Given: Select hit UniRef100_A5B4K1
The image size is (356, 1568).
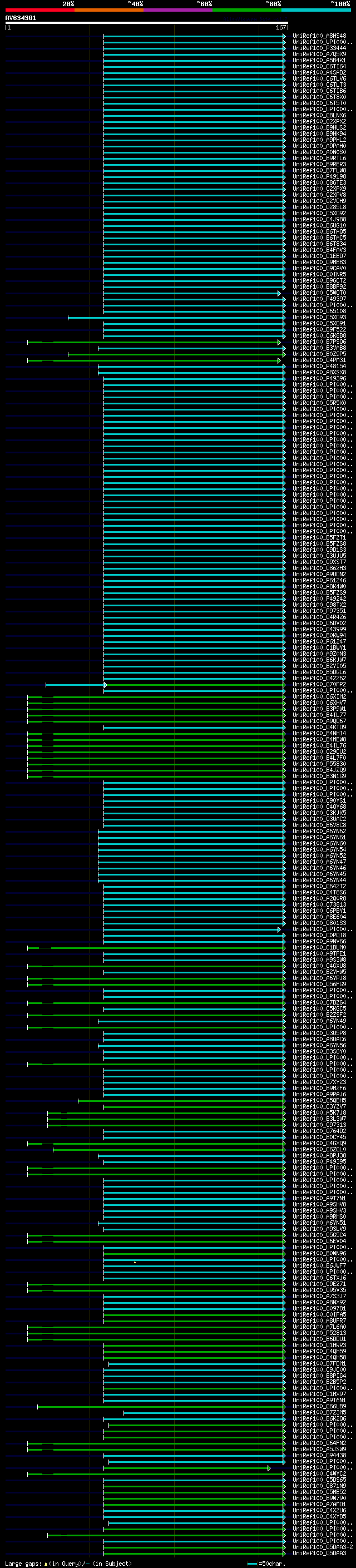Looking at the screenshot, I should tap(319, 60).
